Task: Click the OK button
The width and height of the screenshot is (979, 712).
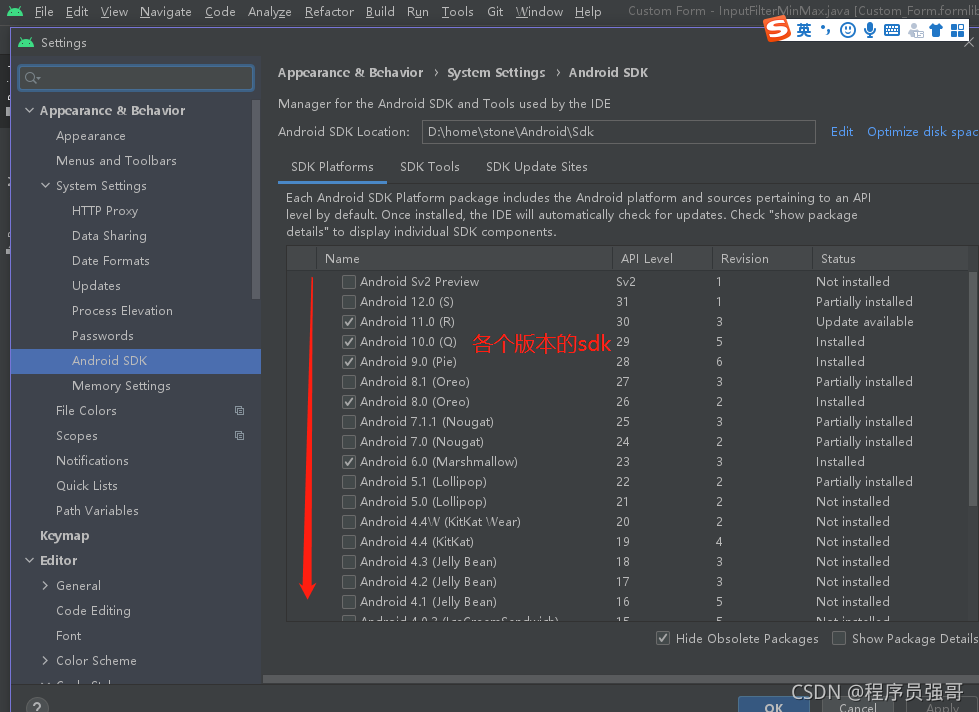Action: pyautogui.click(x=774, y=706)
